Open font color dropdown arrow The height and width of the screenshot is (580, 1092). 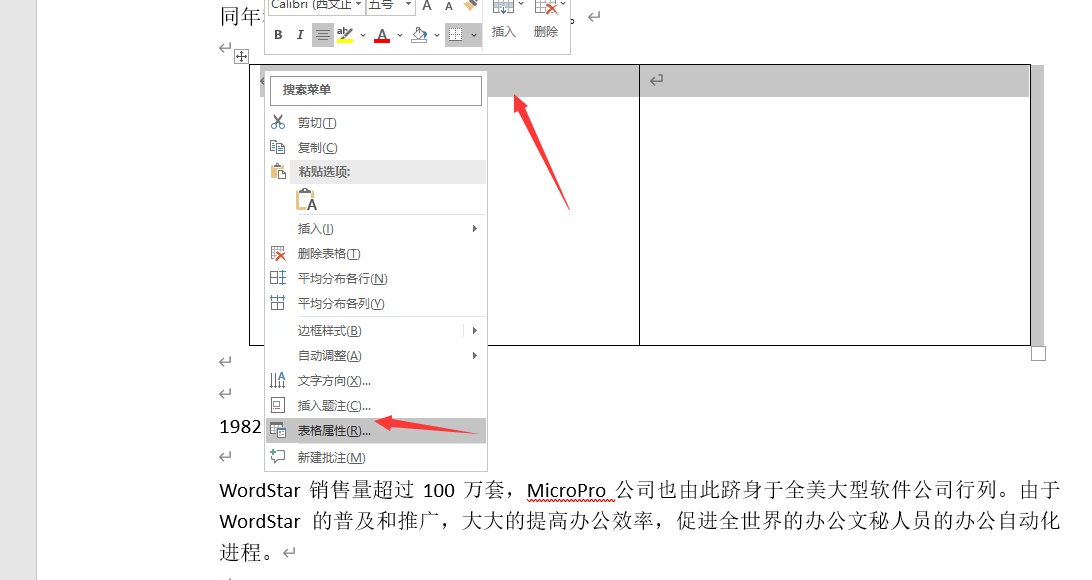400,35
